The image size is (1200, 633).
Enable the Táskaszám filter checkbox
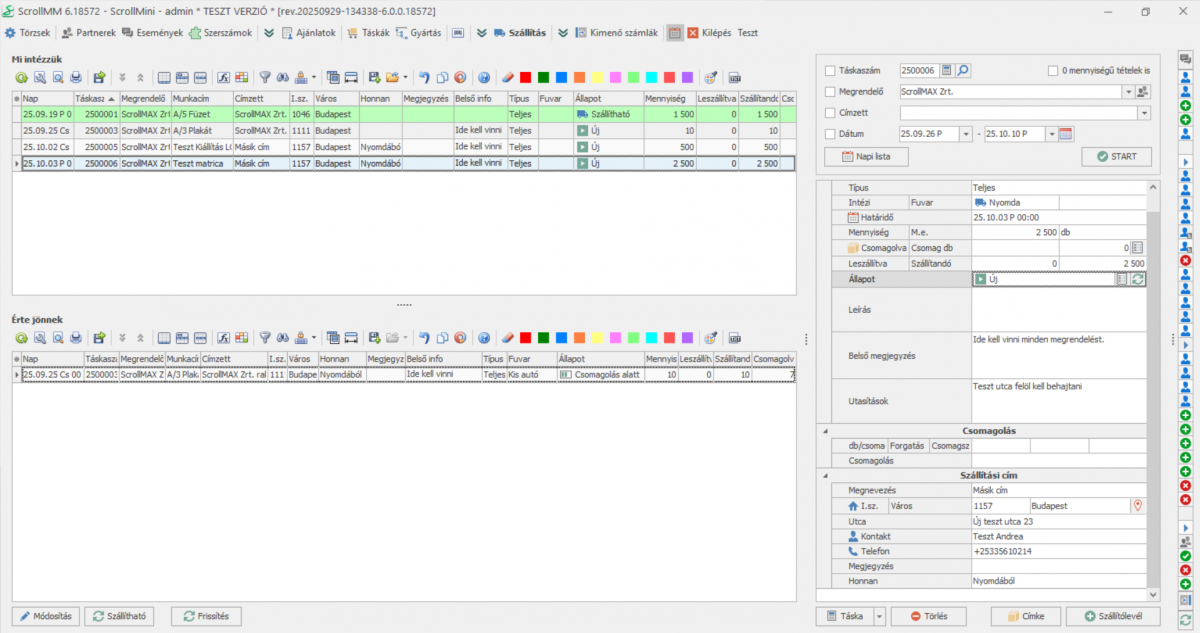(x=830, y=71)
